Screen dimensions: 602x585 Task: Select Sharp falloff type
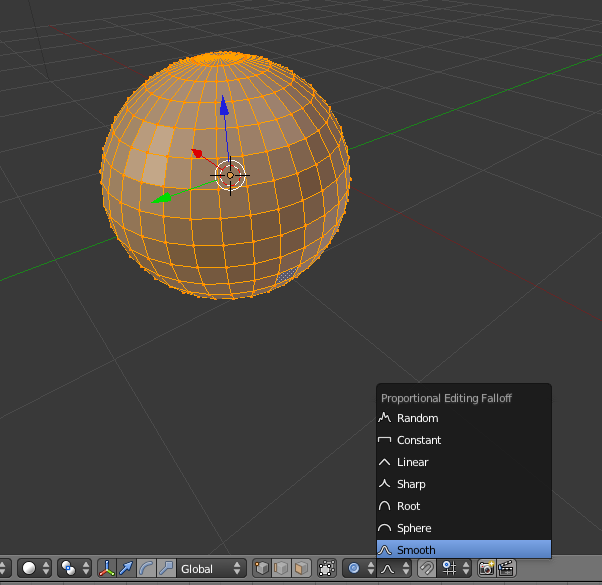(x=411, y=484)
